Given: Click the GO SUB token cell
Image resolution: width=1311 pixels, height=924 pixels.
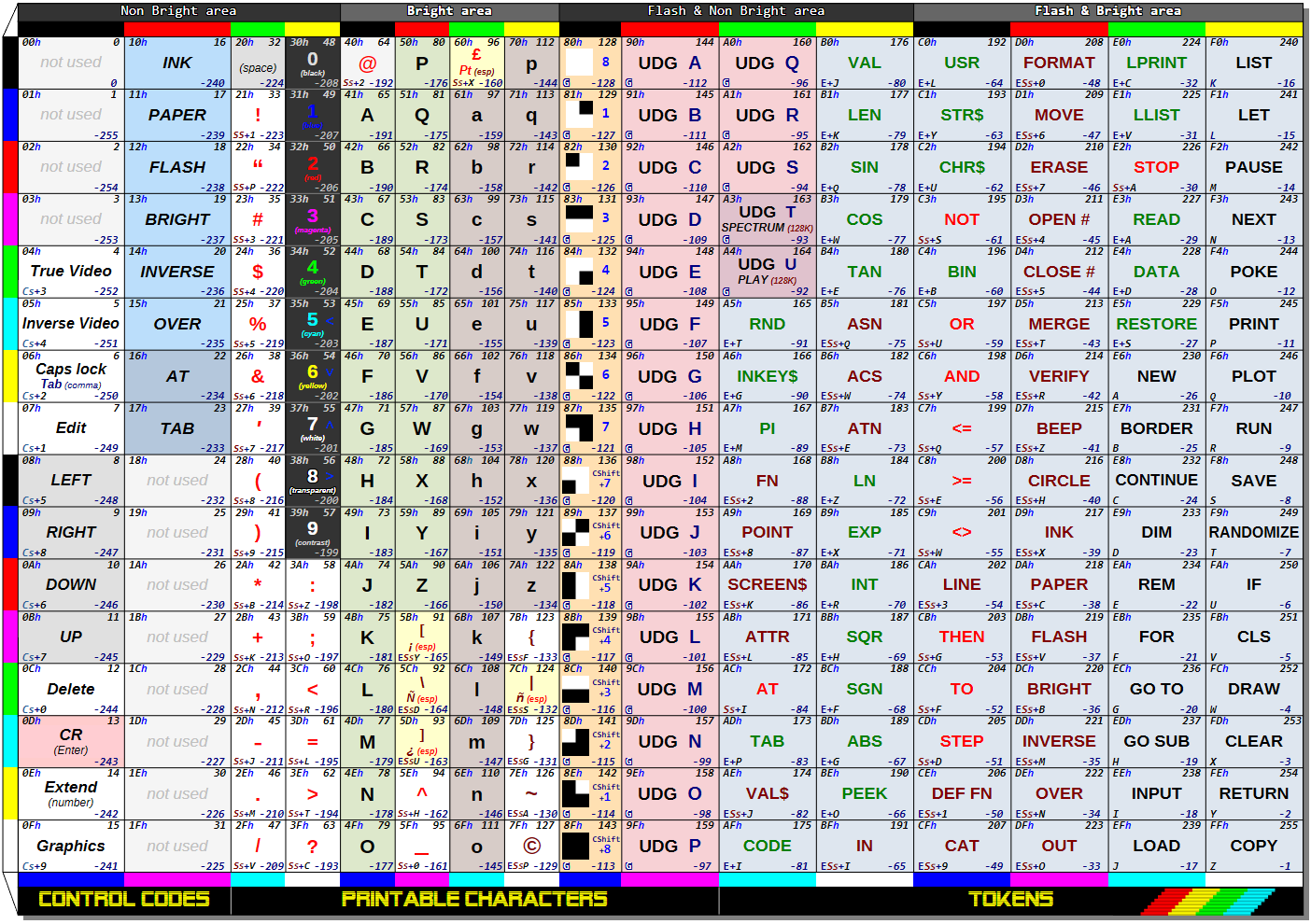Looking at the screenshot, I should 1156,741.
